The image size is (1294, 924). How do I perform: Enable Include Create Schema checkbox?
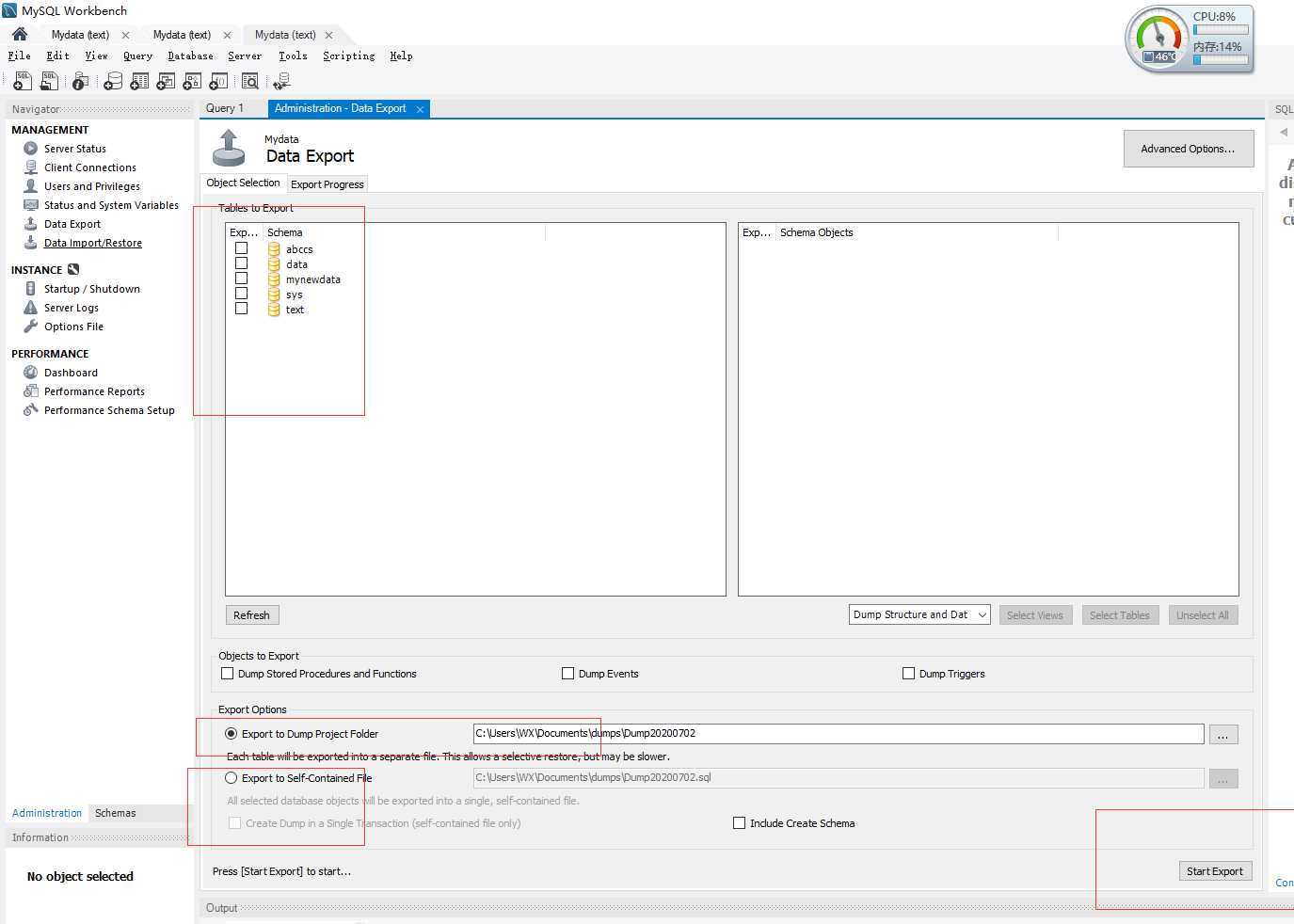[x=739, y=823]
